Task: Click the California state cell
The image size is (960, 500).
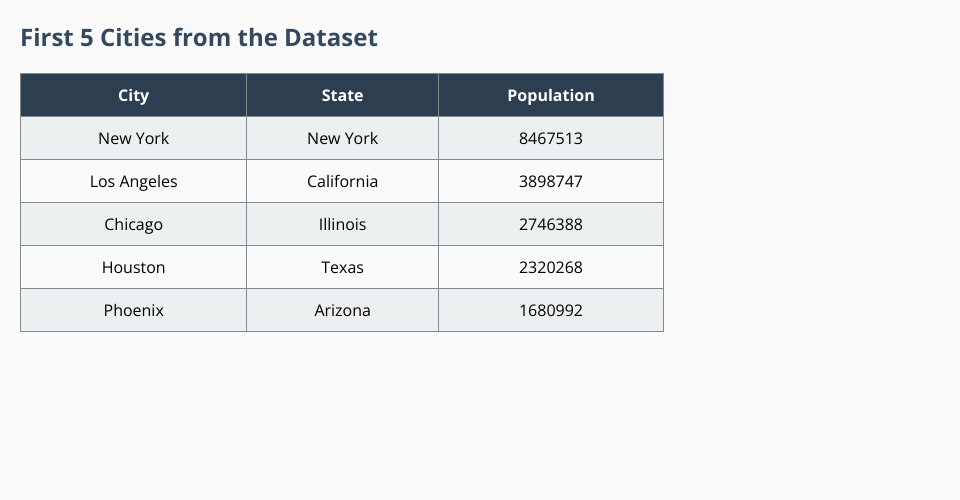Action: coord(342,182)
